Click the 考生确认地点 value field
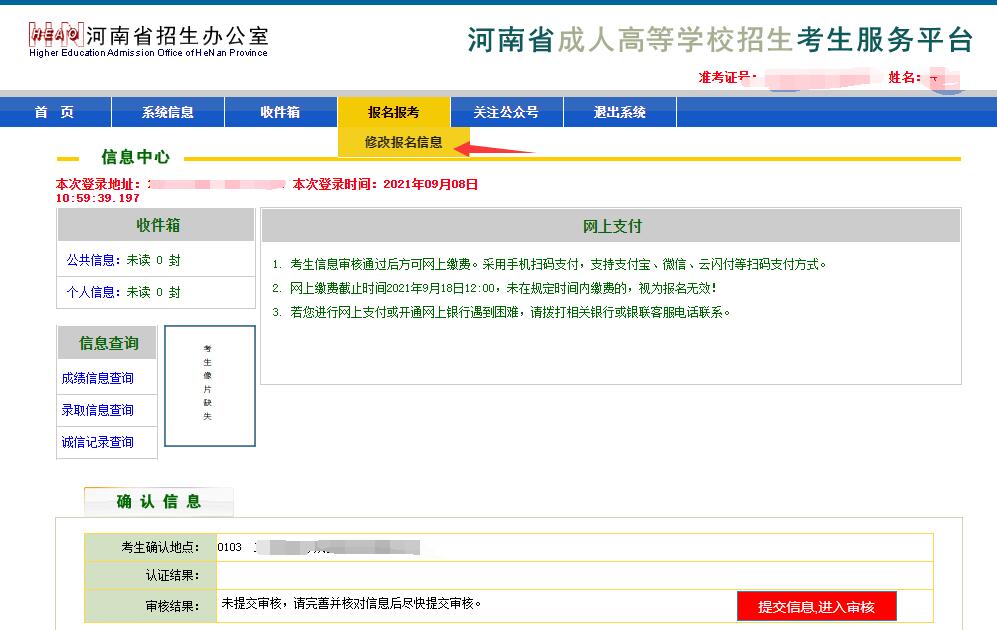The width and height of the screenshot is (997, 630). click(x=574, y=548)
